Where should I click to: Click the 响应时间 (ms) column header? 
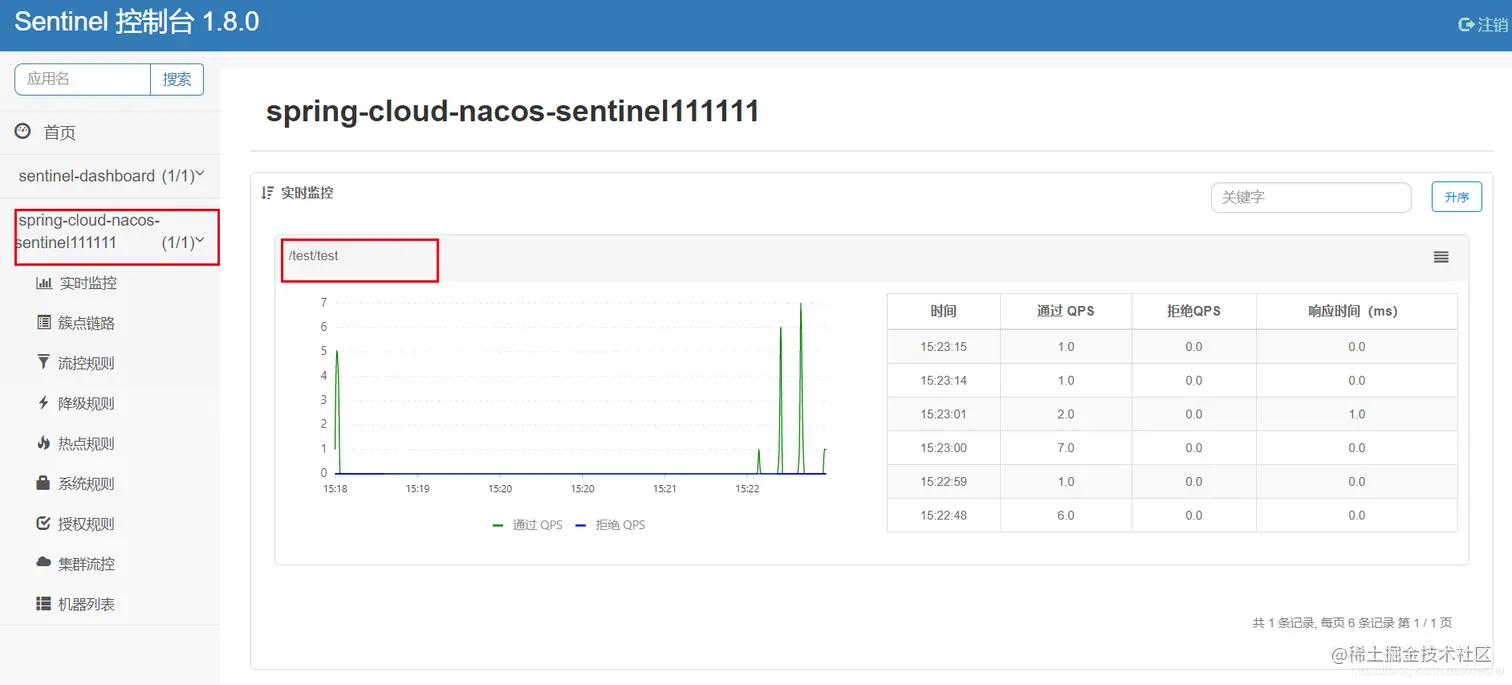click(1357, 311)
